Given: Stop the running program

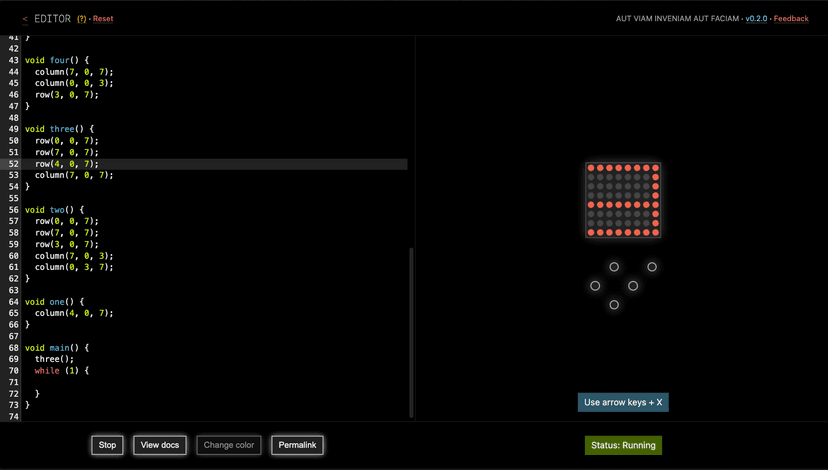Looking at the screenshot, I should tap(107, 445).
